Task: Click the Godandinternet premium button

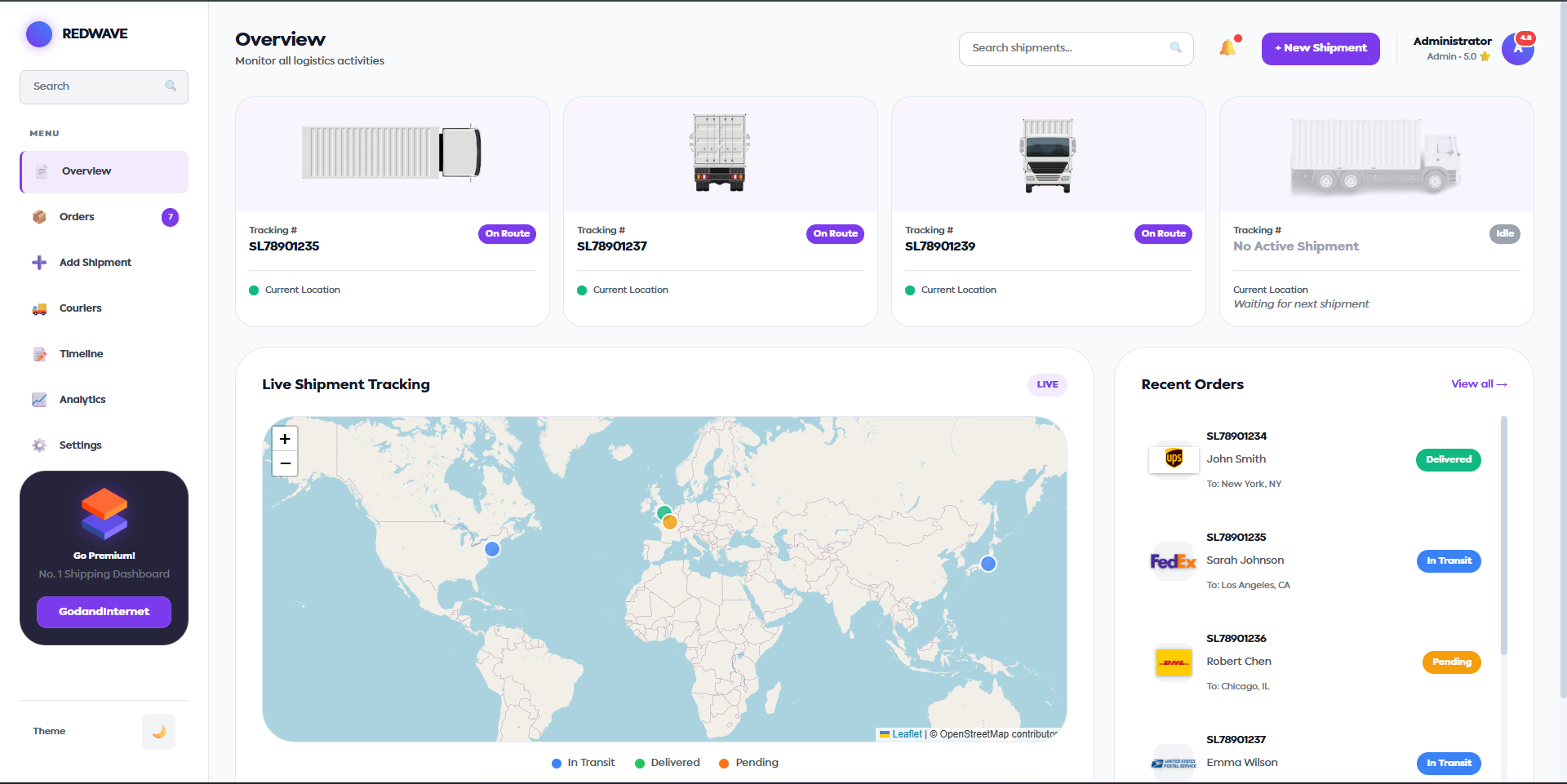Action: pyautogui.click(x=104, y=612)
